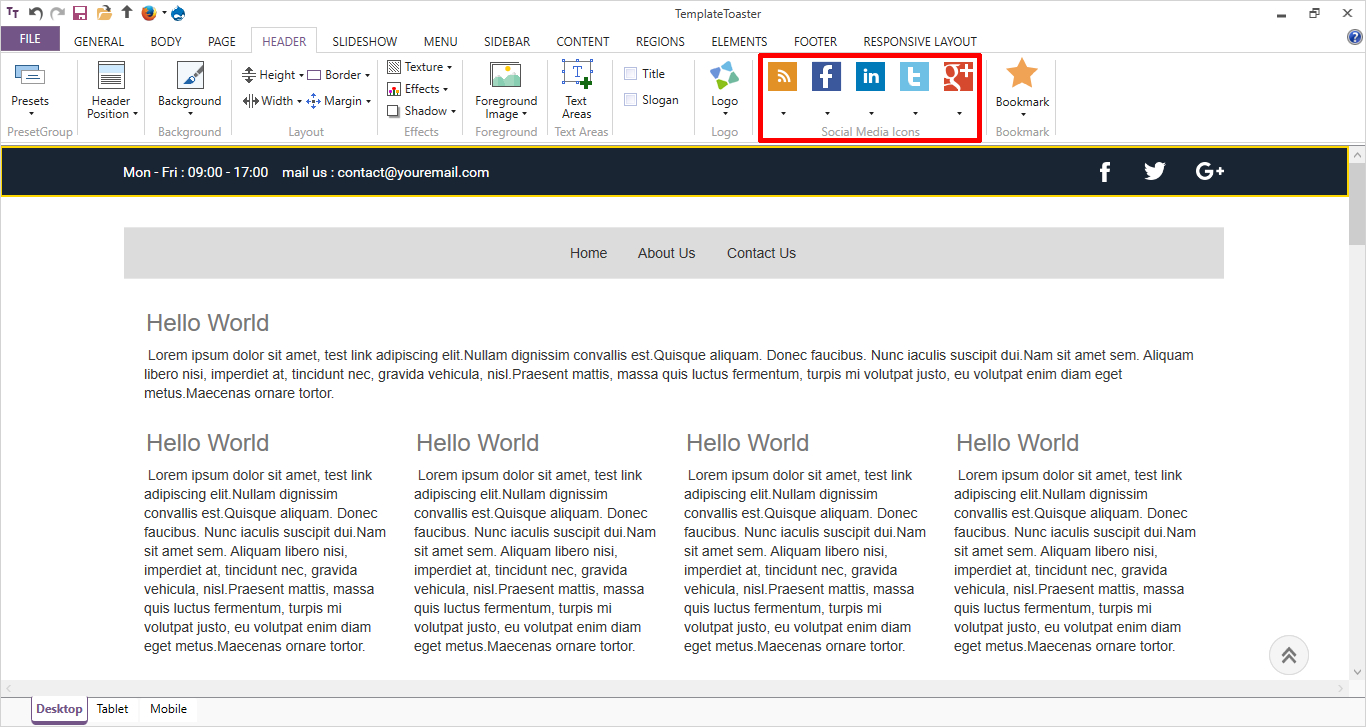Screen dimensions: 1366x727
Task: Switch to the SLIDESHOW ribbon tab
Action: click(365, 42)
